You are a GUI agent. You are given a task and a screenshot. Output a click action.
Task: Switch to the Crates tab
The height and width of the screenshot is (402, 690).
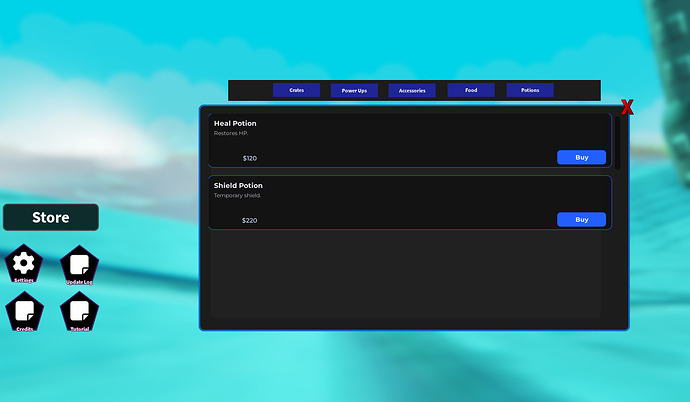[x=297, y=90]
